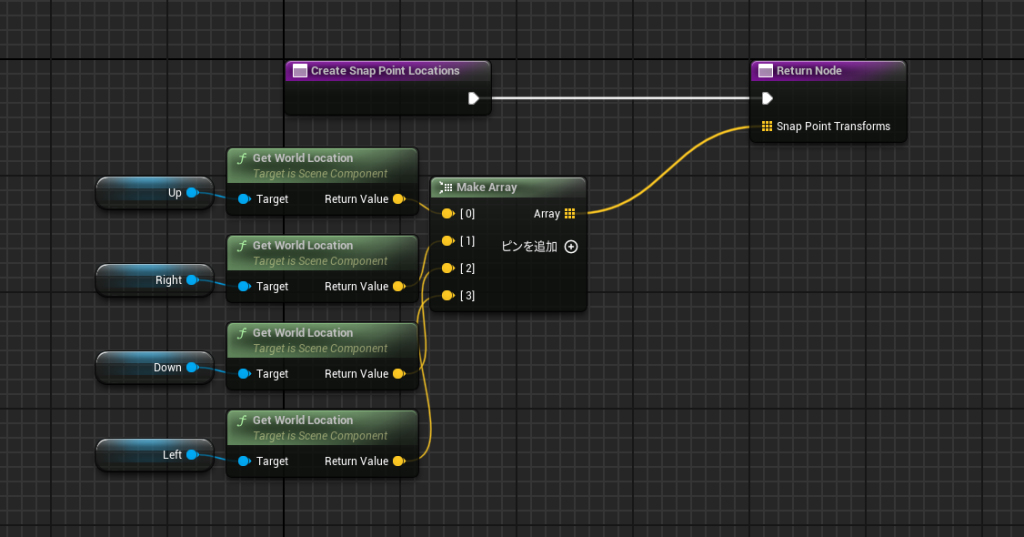Click the Return Node execution input pin
Image resolution: width=1024 pixels, height=537 pixels.
click(766, 98)
